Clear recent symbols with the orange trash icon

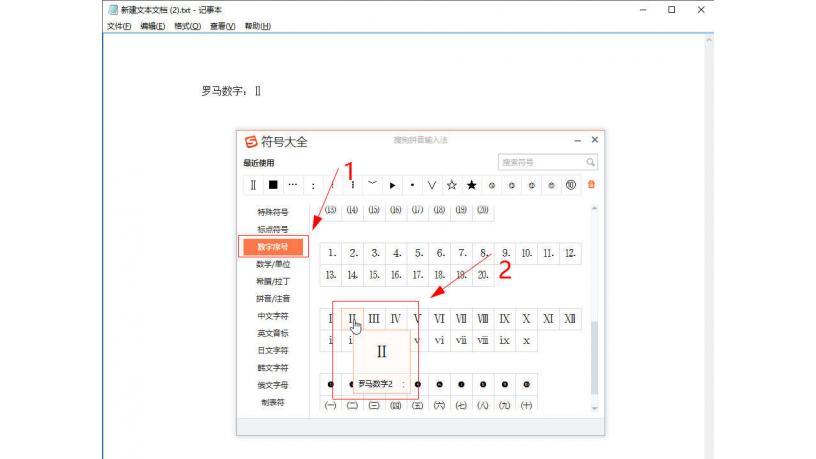click(591, 185)
